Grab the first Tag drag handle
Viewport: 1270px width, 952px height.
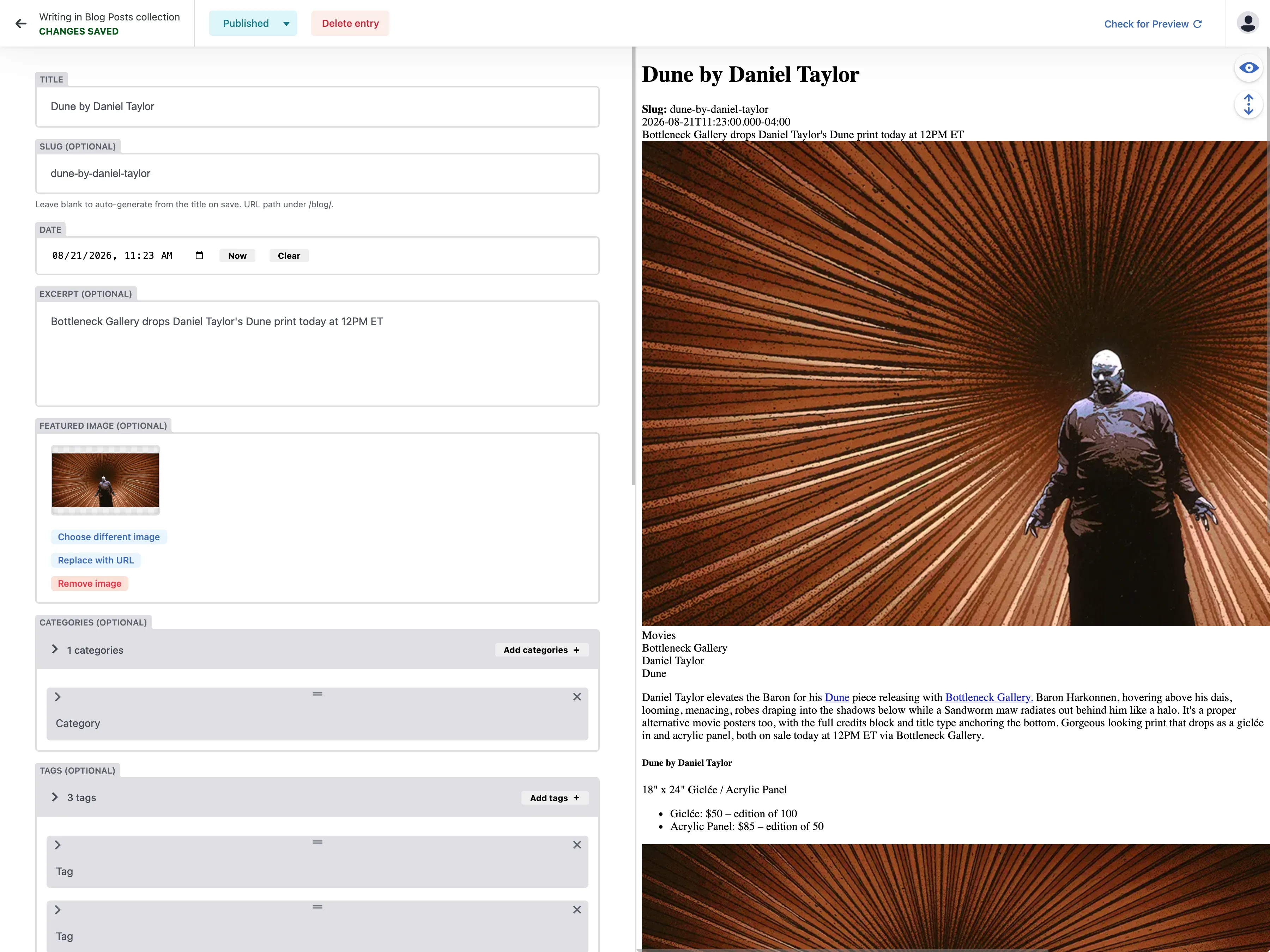pyautogui.click(x=317, y=842)
